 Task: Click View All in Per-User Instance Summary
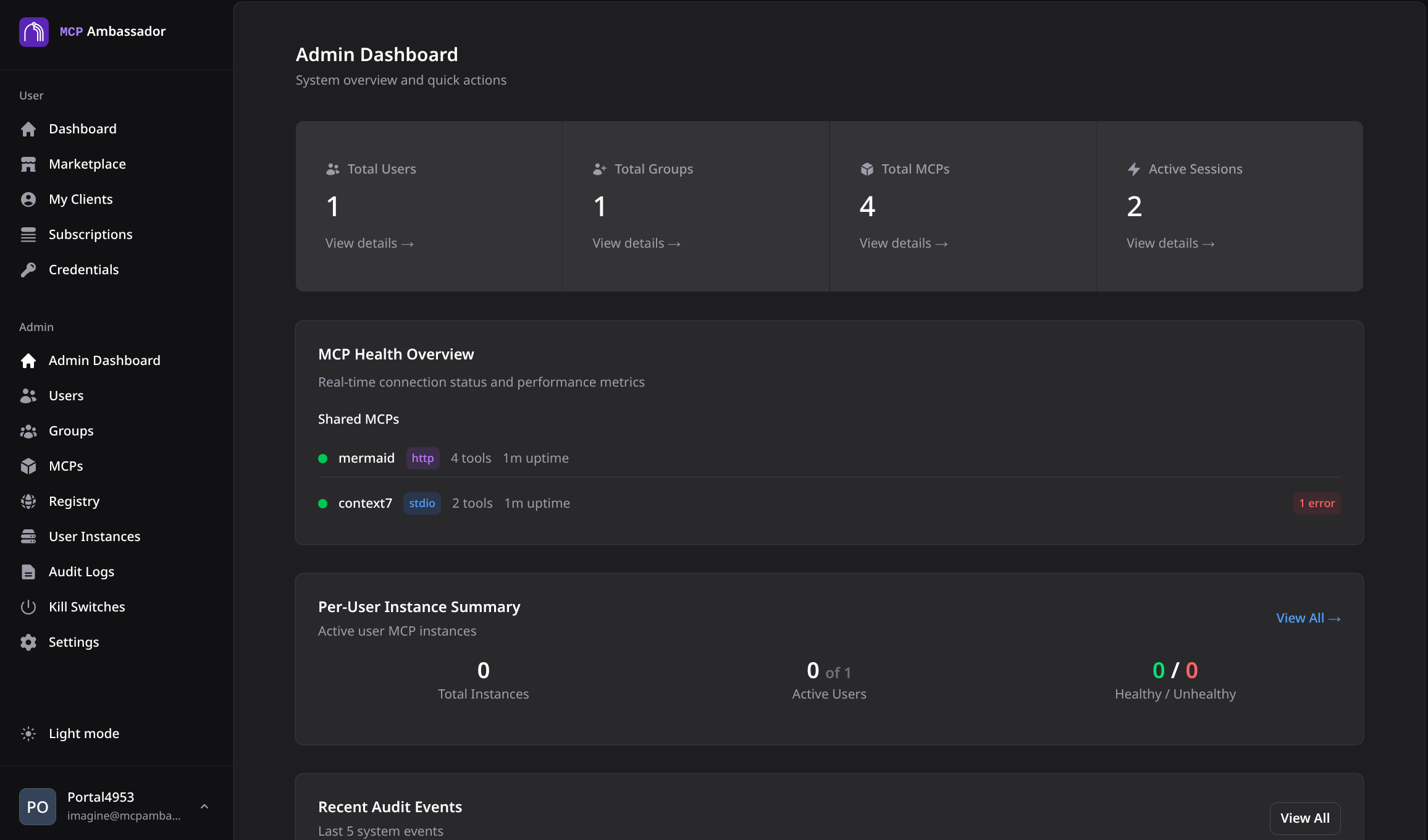click(x=1308, y=618)
